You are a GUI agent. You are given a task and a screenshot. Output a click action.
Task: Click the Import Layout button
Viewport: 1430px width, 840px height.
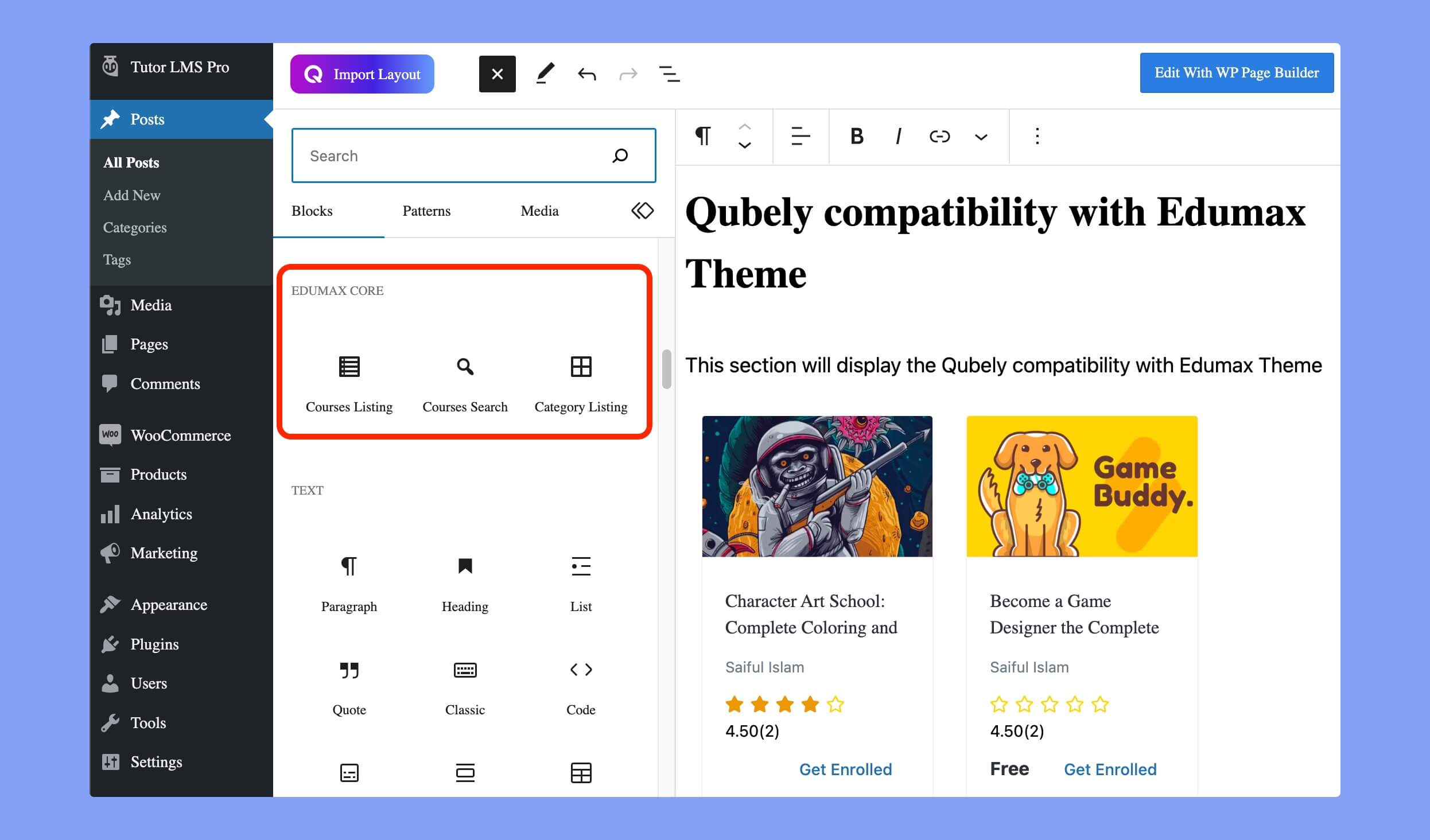362,72
